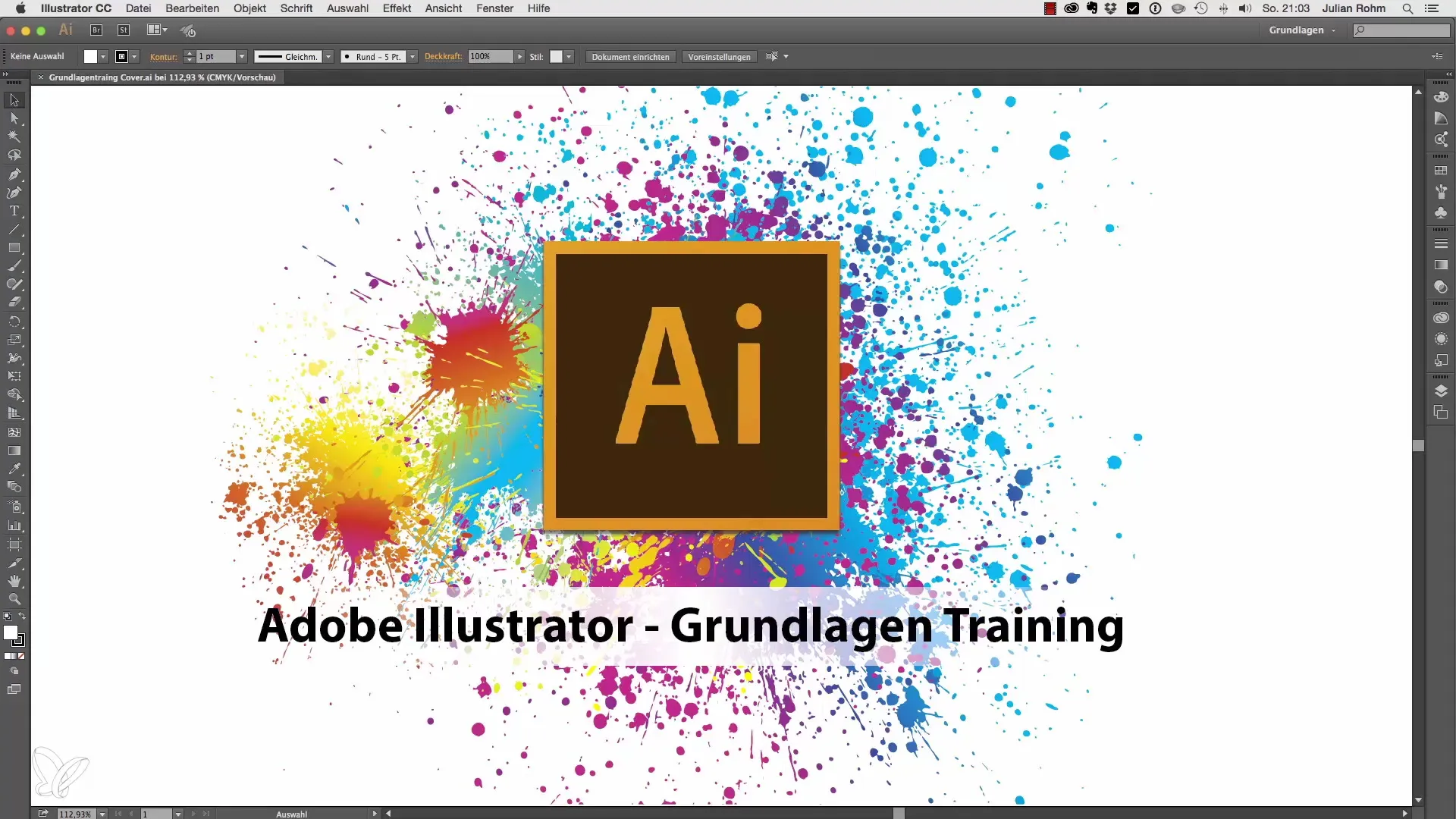Select the Zoom tool
The height and width of the screenshot is (819, 1456).
tap(14, 599)
